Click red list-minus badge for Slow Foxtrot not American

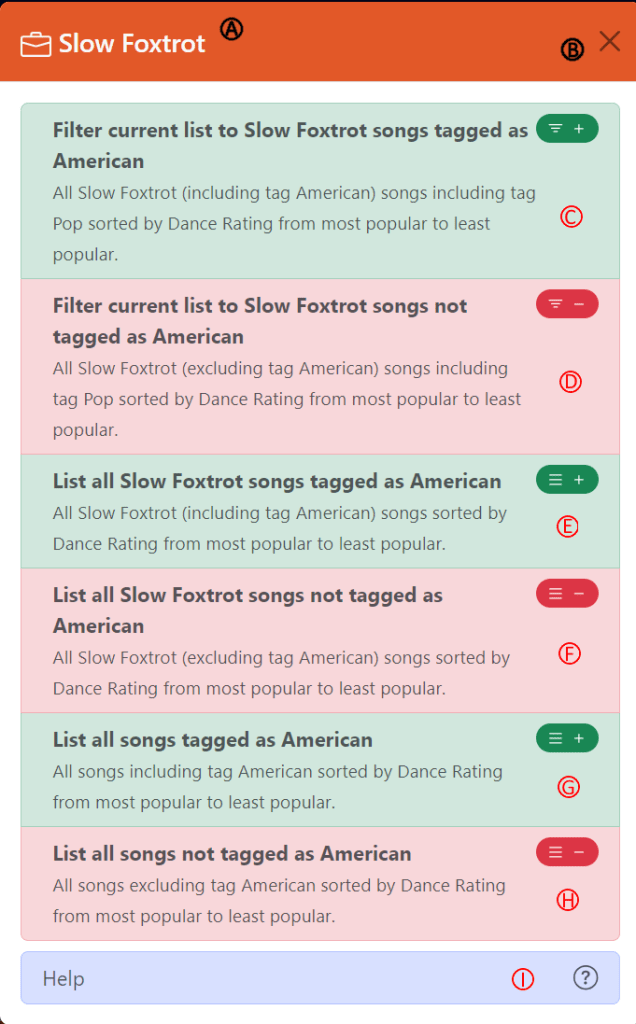(x=567, y=594)
